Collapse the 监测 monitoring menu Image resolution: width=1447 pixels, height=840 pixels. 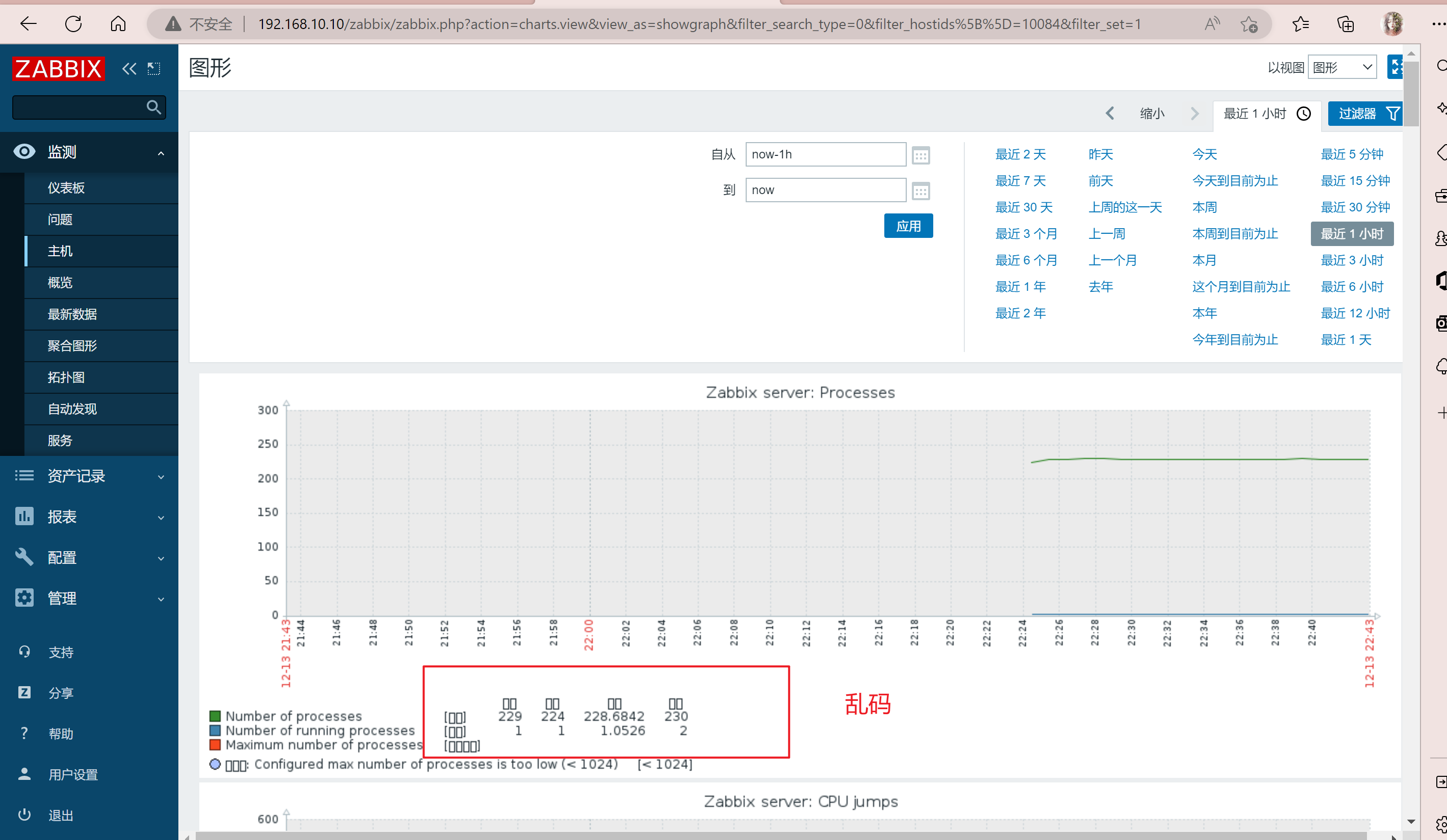(89, 152)
